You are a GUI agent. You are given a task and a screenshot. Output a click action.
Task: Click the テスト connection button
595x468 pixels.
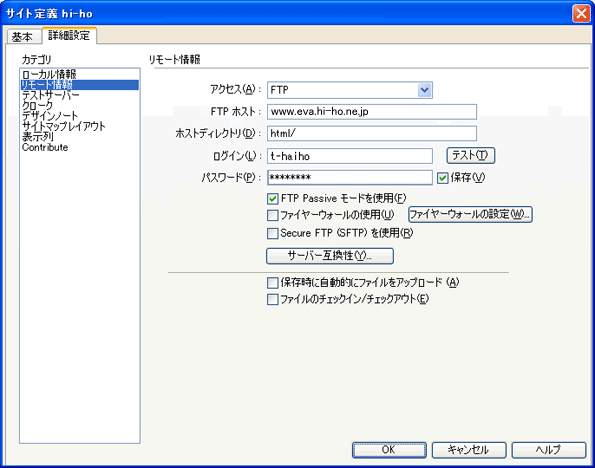click(x=471, y=155)
